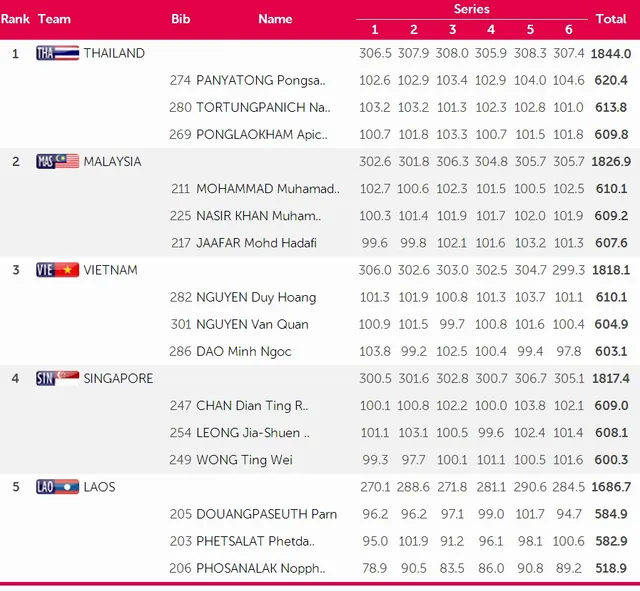Click Laos team total 1686.7
This screenshot has width=640, height=591.
tap(611, 487)
